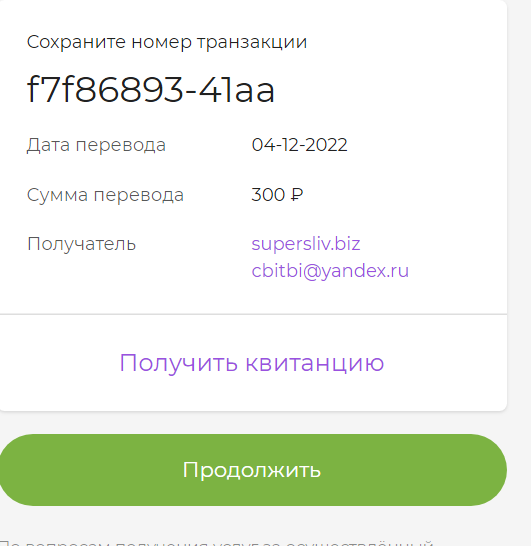This screenshot has width=531, height=546.
Task: Click the transfer date 04-12-2022
Action: tap(299, 145)
